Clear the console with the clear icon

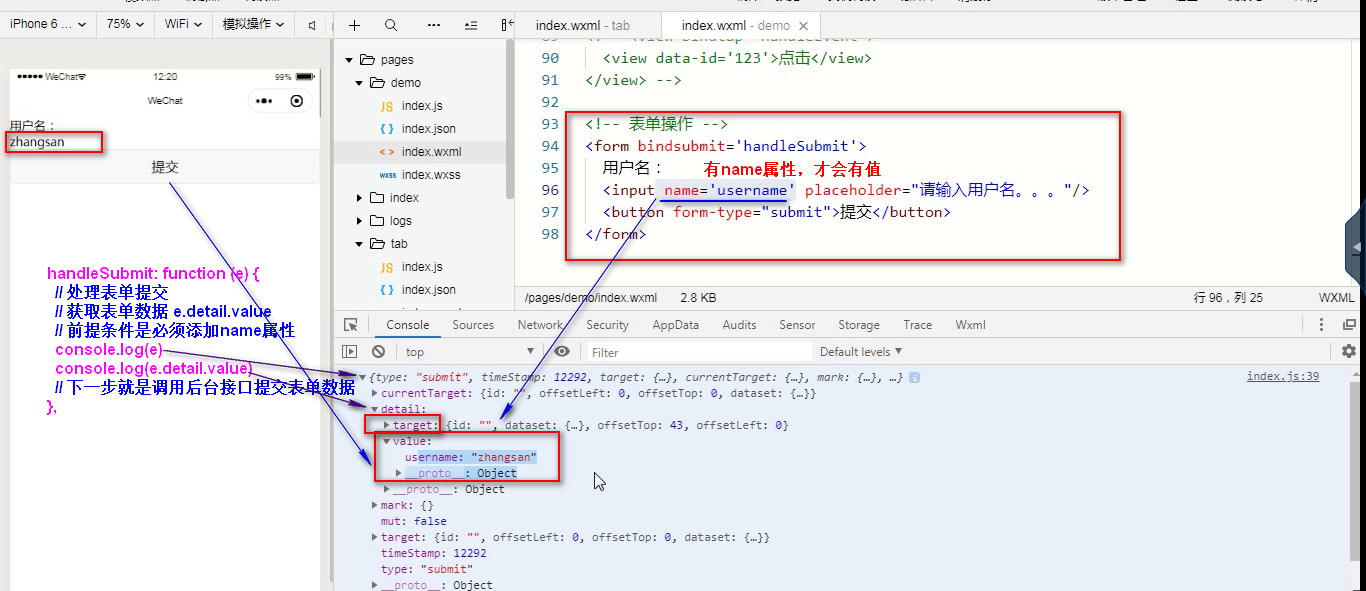[x=378, y=351]
